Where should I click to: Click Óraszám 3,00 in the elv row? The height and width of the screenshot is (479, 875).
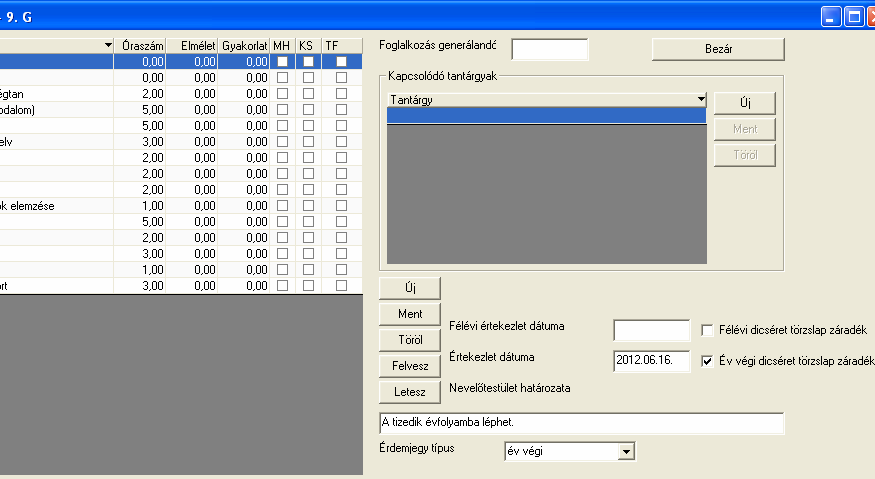pos(140,142)
